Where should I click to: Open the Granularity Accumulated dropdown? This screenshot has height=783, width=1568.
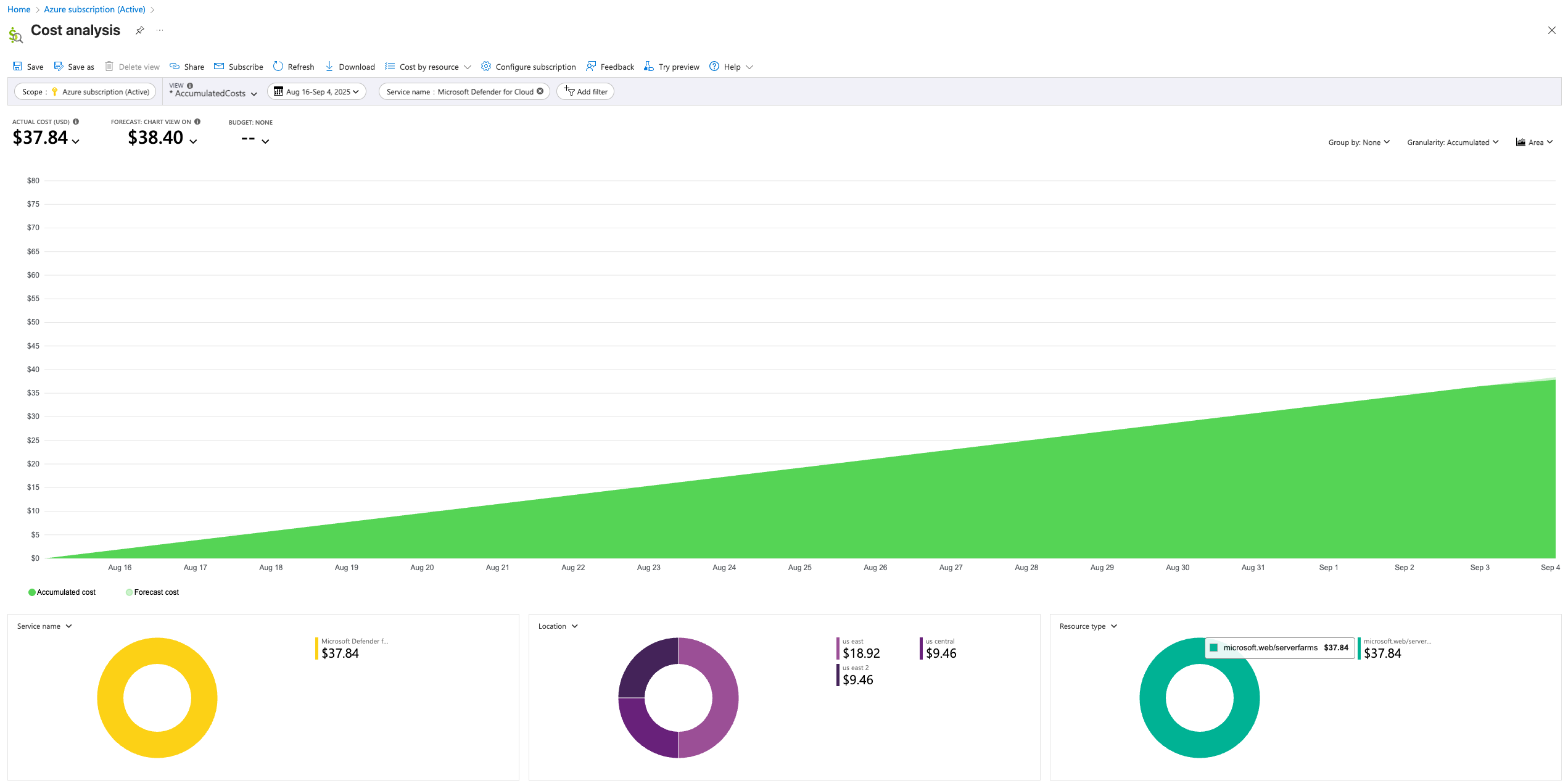1453,143
